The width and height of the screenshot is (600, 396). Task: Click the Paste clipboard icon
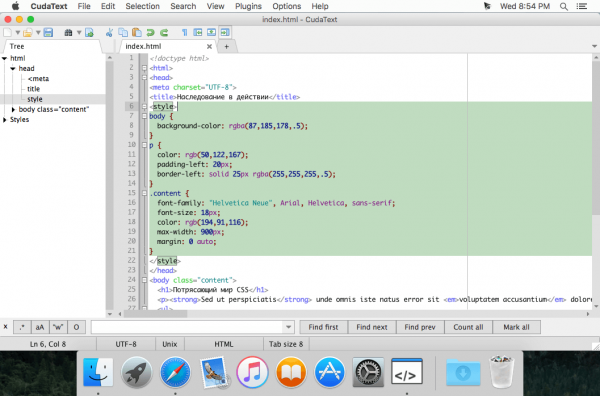(137, 33)
